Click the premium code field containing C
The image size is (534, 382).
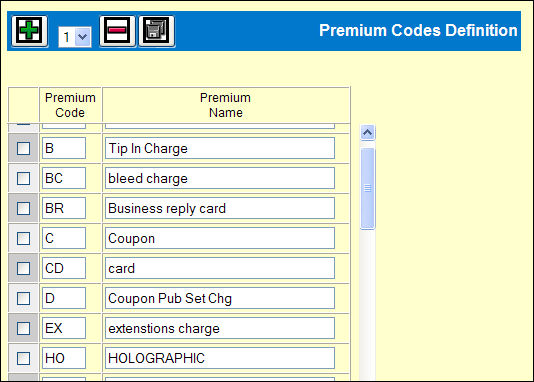click(64, 238)
